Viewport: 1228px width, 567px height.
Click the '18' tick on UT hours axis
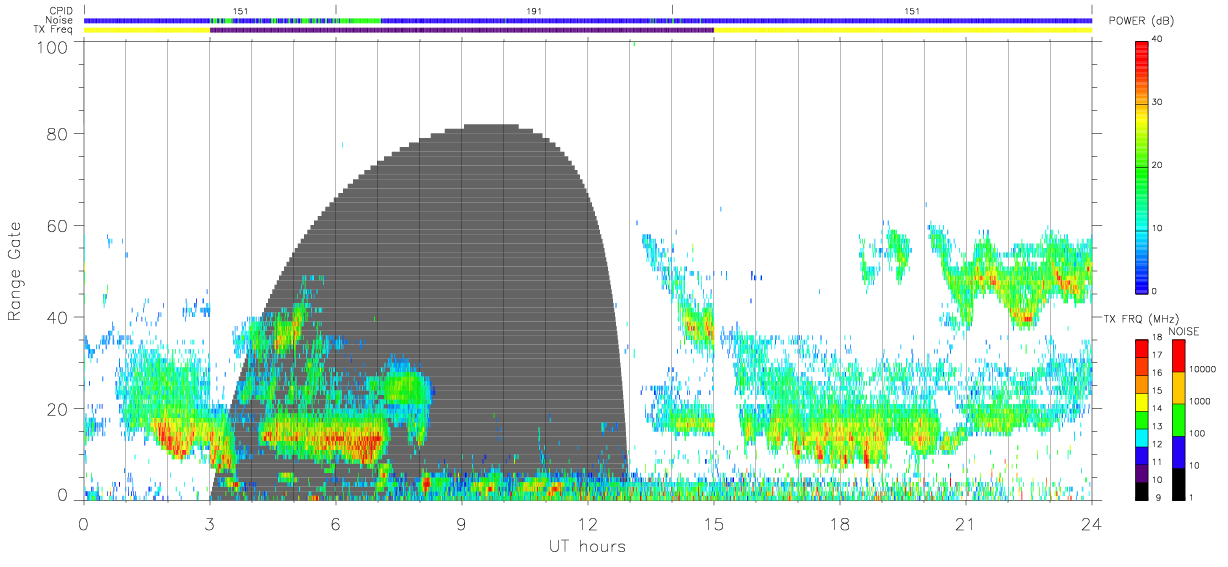[x=840, y=523]
